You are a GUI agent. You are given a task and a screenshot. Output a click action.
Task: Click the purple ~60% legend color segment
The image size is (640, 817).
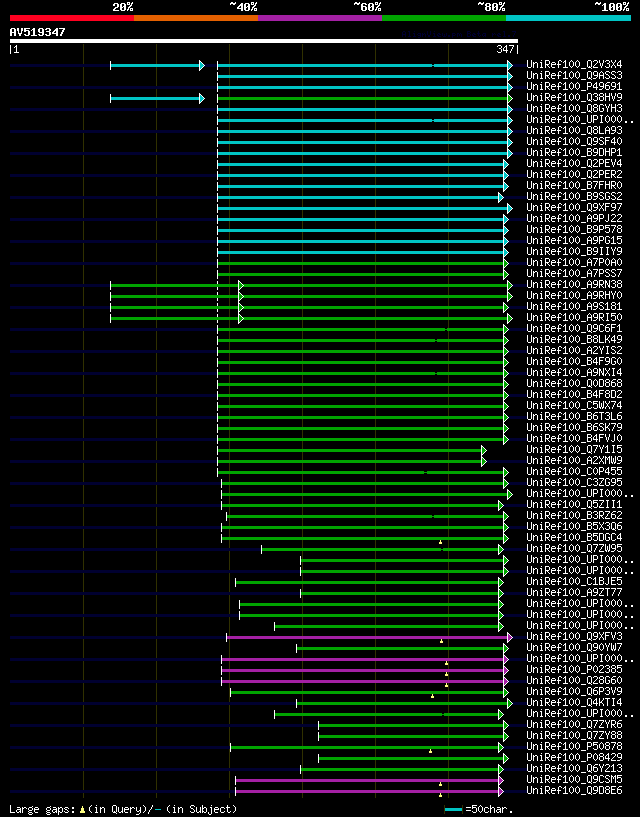(x=320, y=18)
